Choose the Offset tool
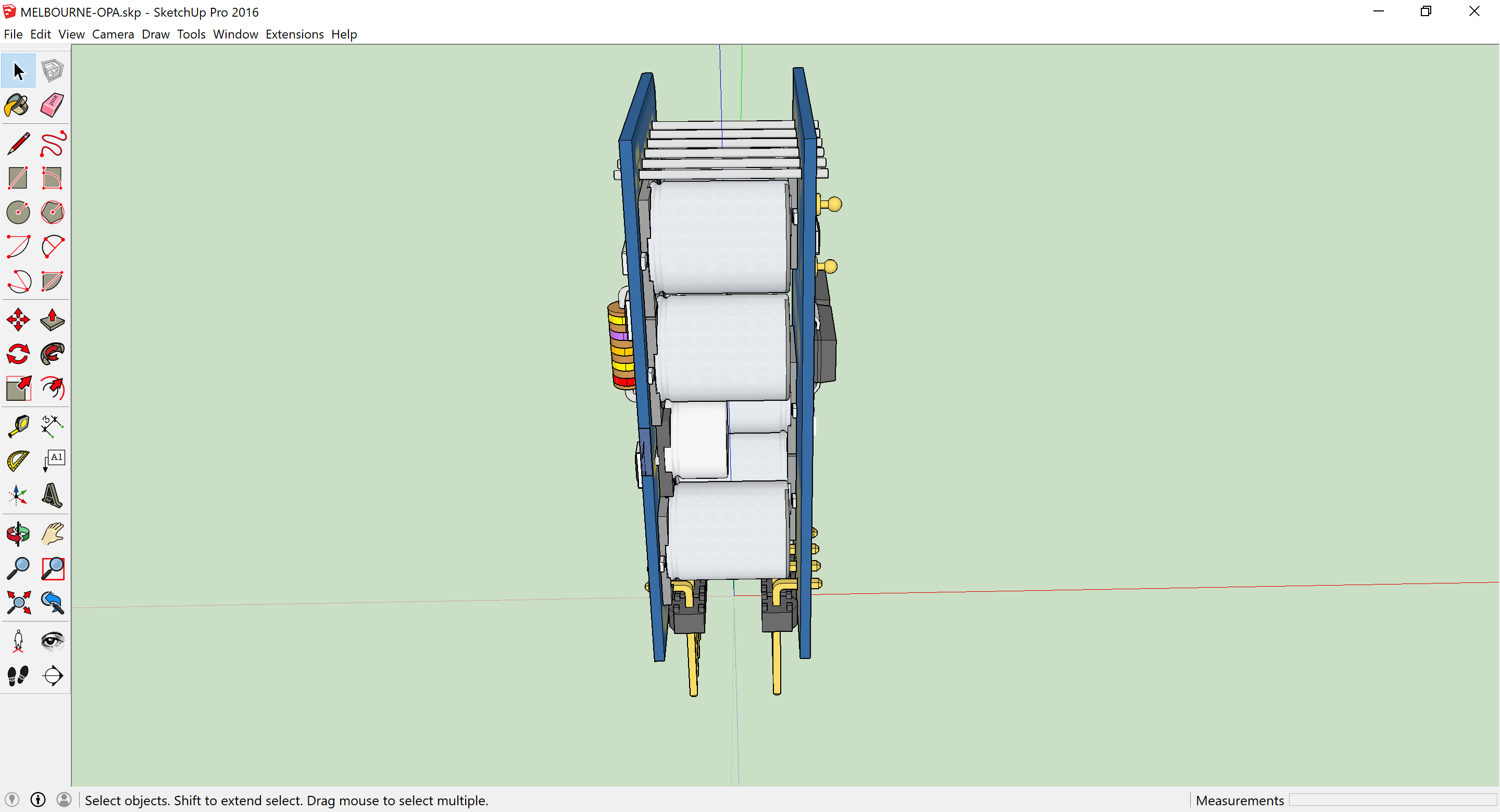The image size is (1500, 812). pyautogui.click(x=53, y=388)
